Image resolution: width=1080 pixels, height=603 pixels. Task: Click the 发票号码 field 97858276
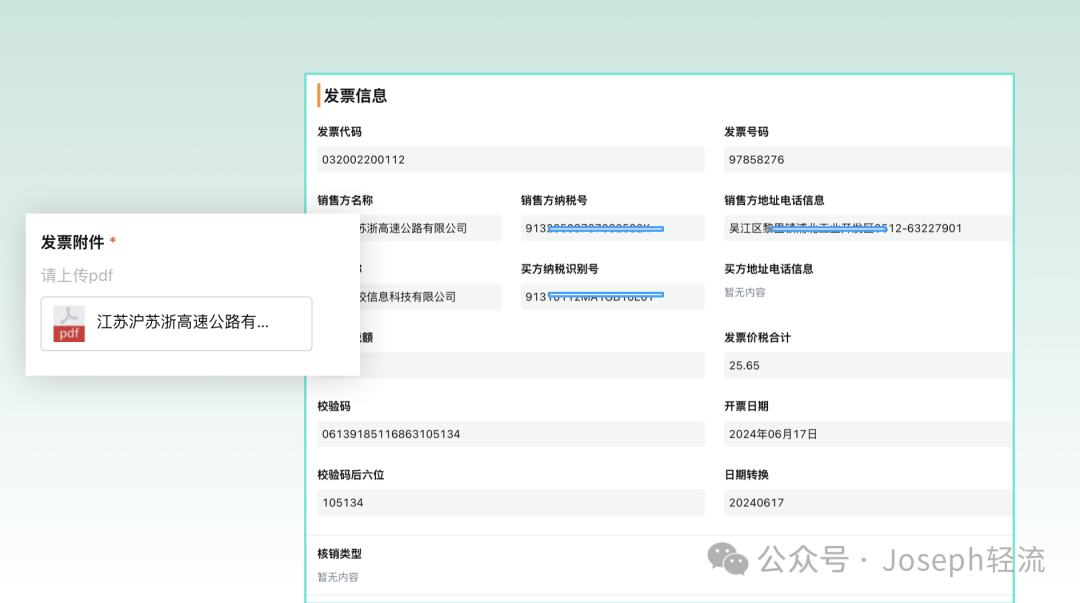click(x=868, y=159)
